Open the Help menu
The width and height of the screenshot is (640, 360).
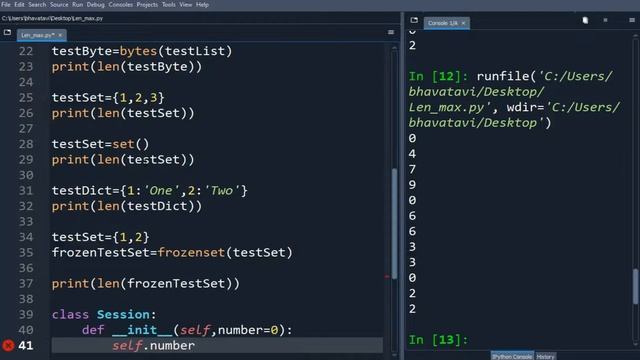point(202,4)
